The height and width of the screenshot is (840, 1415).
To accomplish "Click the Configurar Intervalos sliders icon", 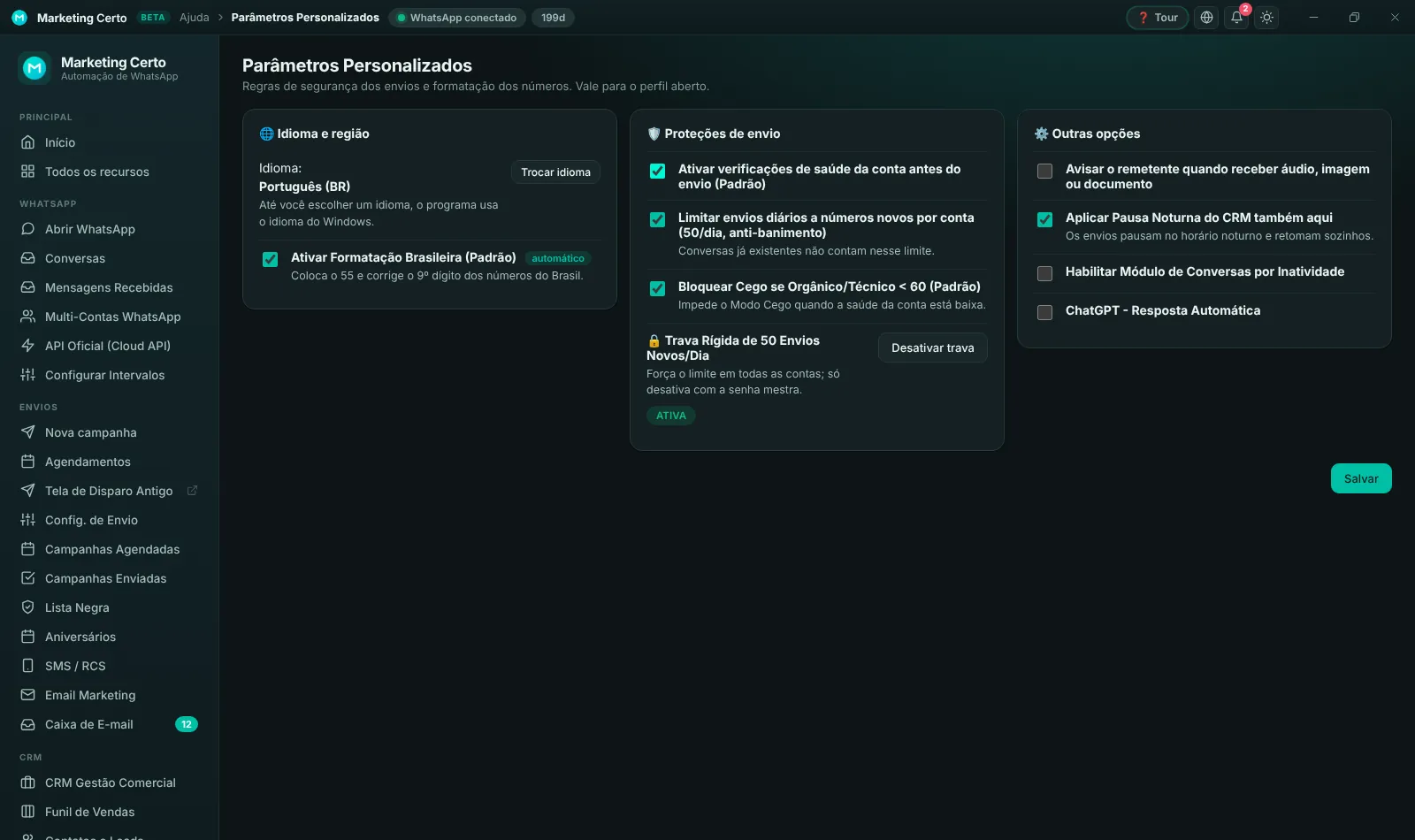I will (27, 375).
